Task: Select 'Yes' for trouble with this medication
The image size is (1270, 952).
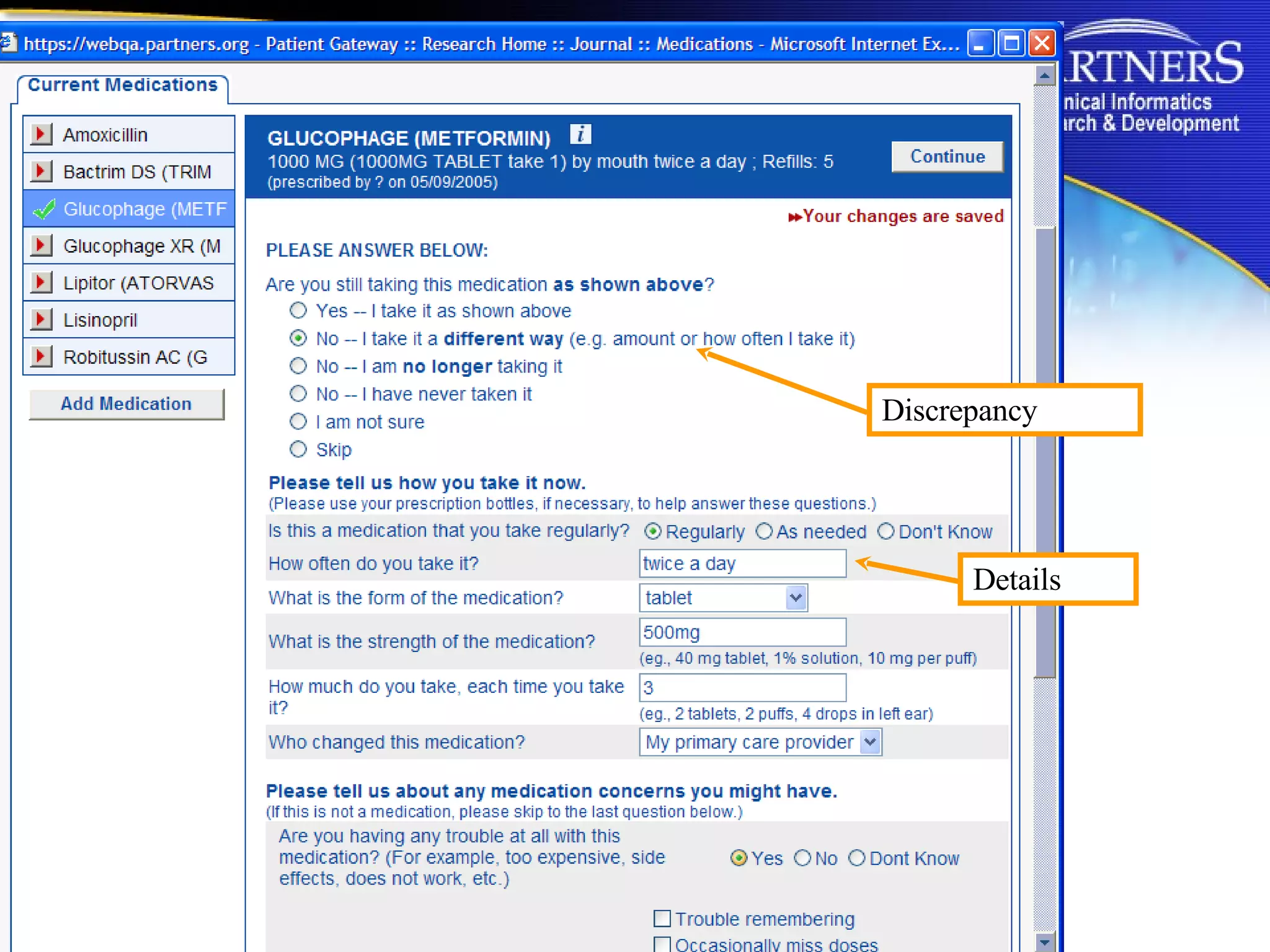Action: (739, 858)
